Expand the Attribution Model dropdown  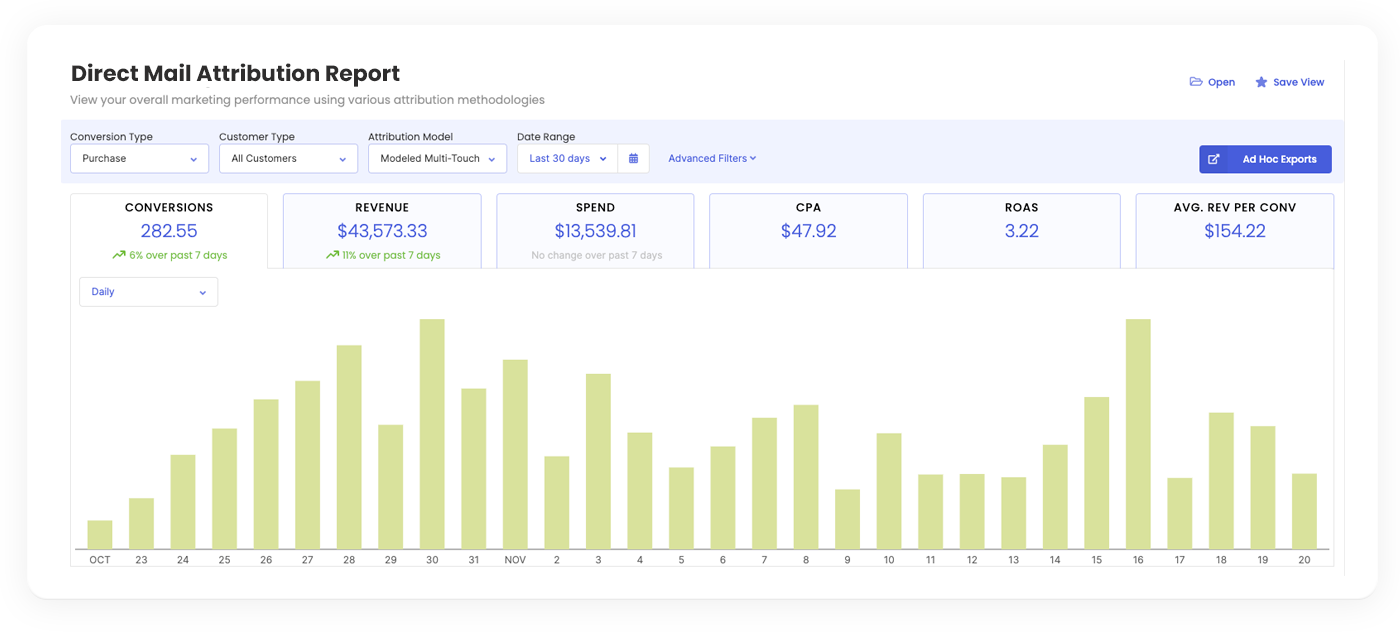coord(437,159)
